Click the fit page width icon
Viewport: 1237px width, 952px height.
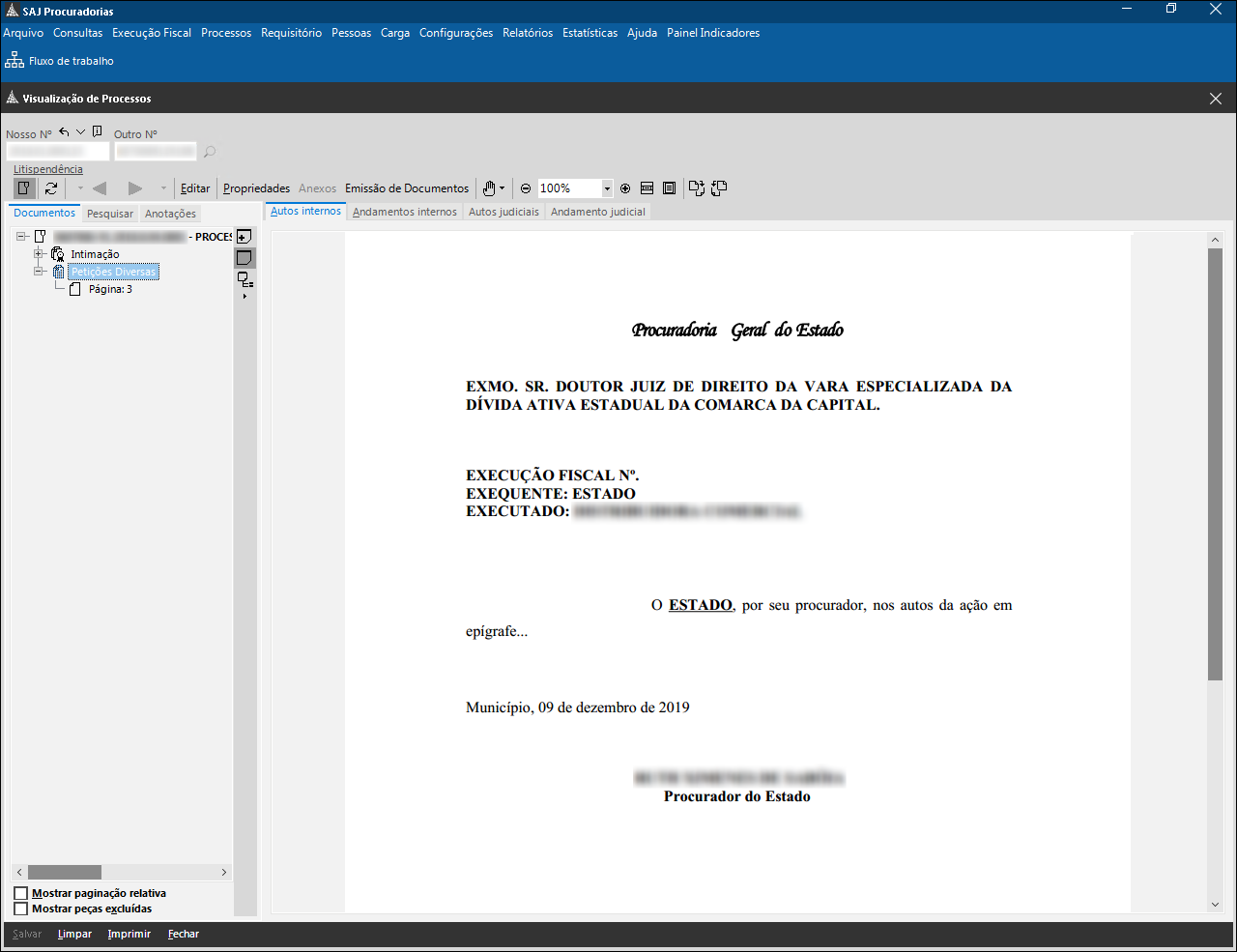coord(647,188)
